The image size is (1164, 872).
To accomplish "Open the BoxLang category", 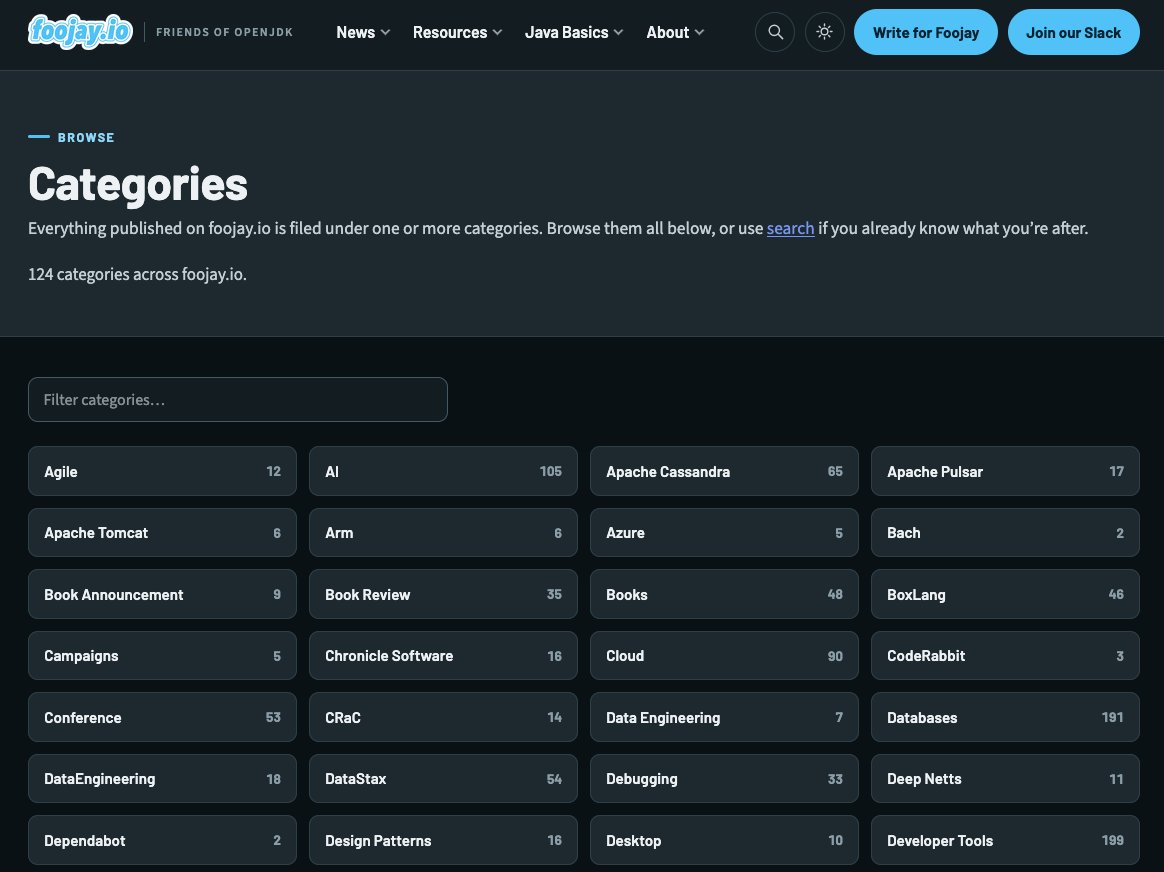I will click(x=1005, y=594).
